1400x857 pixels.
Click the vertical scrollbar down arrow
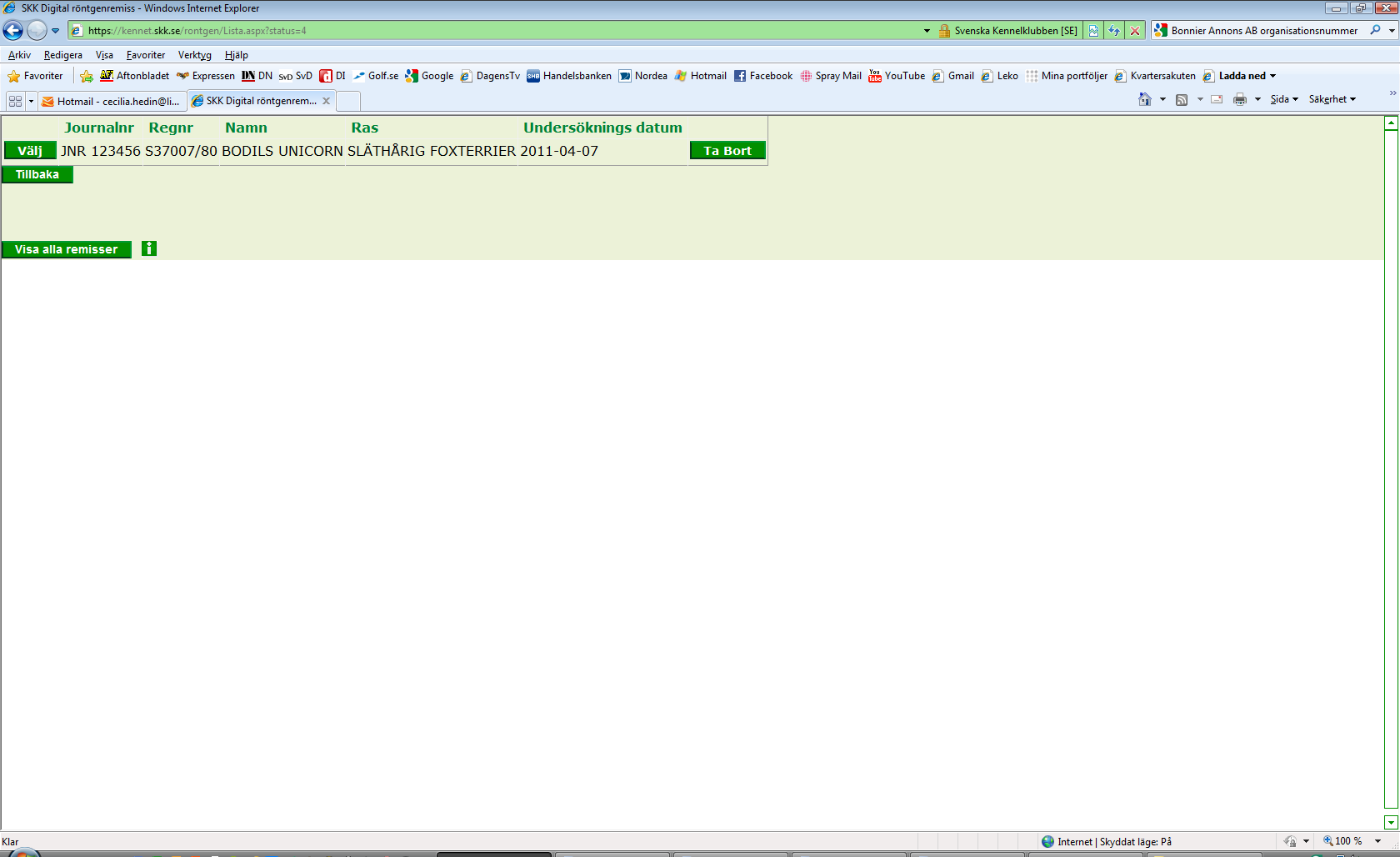click(x=1391, y=823)
